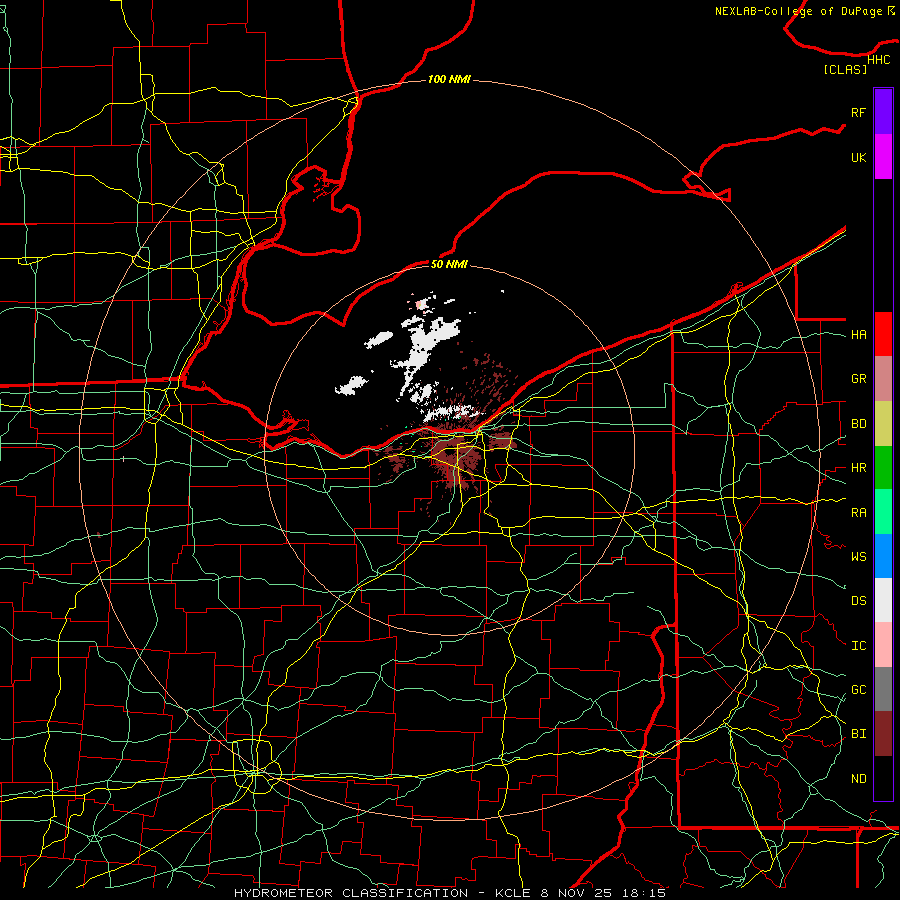Pick the RA mint green legend swatch
The height and width of the screenshot is (900, 900).
click(x=883, y=512)
